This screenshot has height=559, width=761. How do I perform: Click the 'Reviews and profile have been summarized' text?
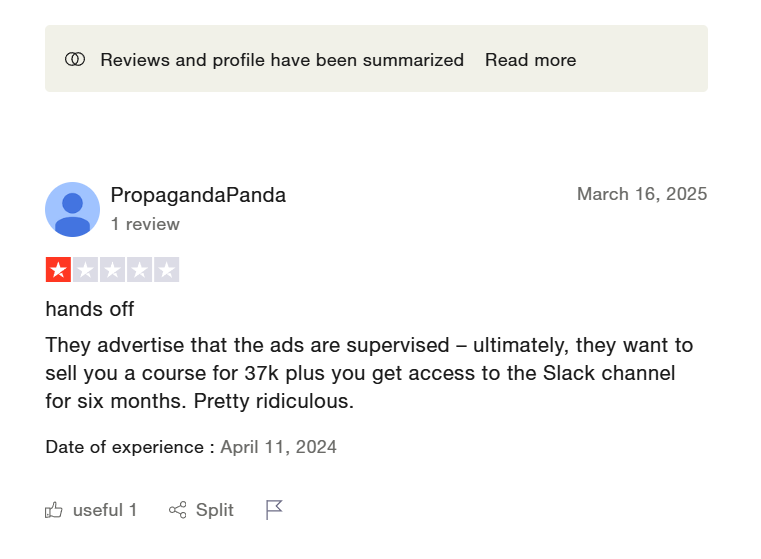pos(282,60)
